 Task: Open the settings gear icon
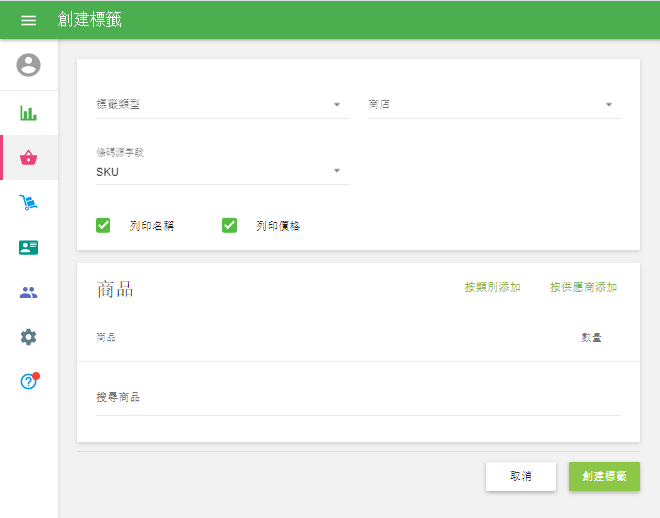29,337
